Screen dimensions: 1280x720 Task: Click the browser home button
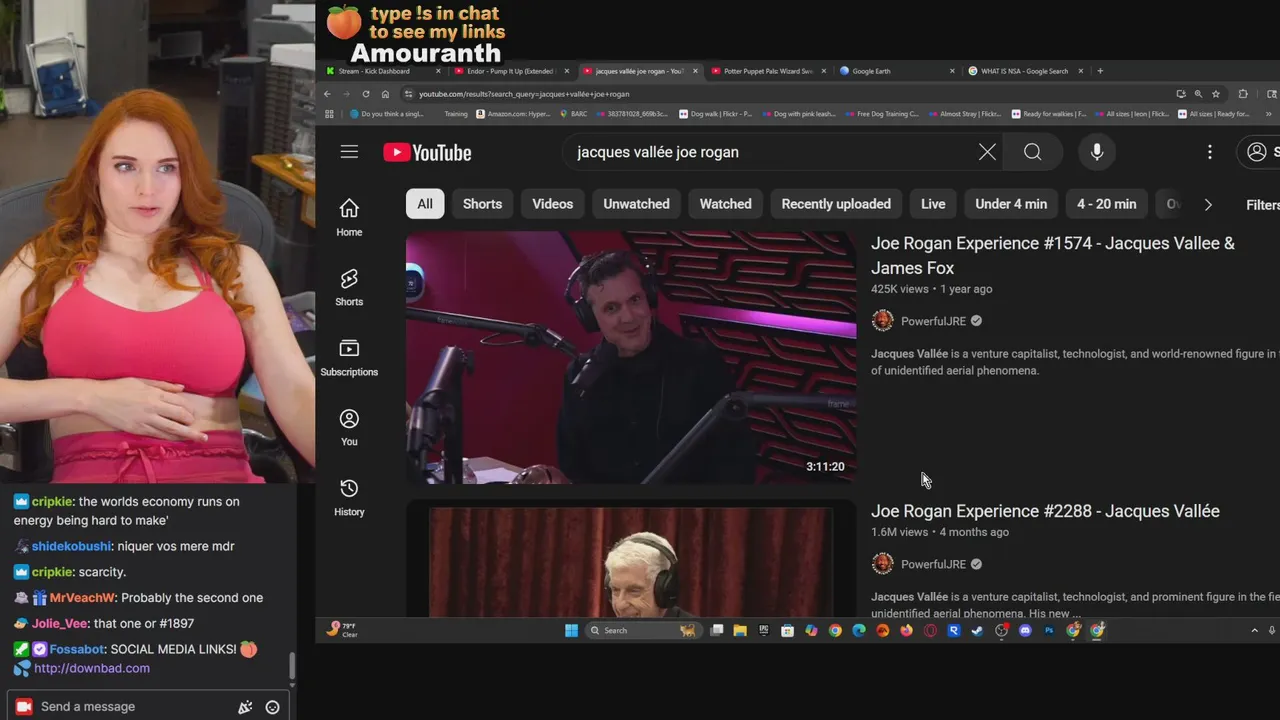(385, 94)
